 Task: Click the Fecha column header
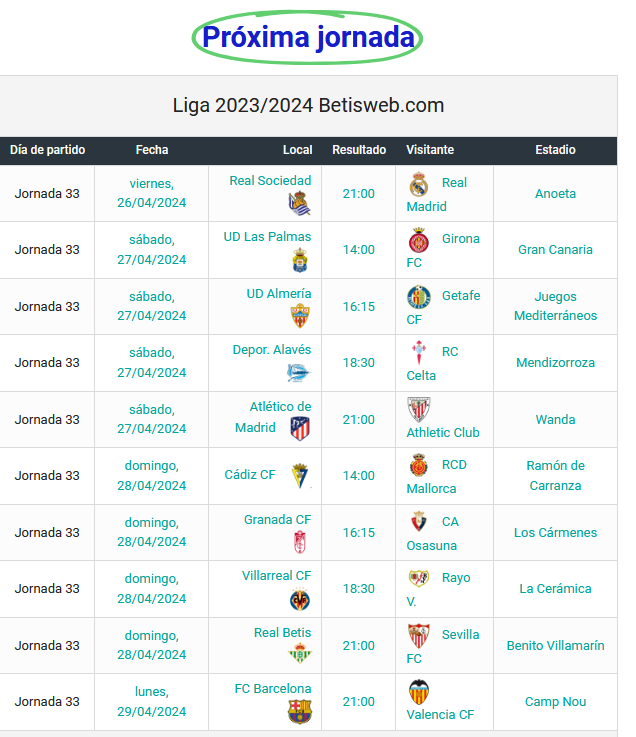pos(152,150)
